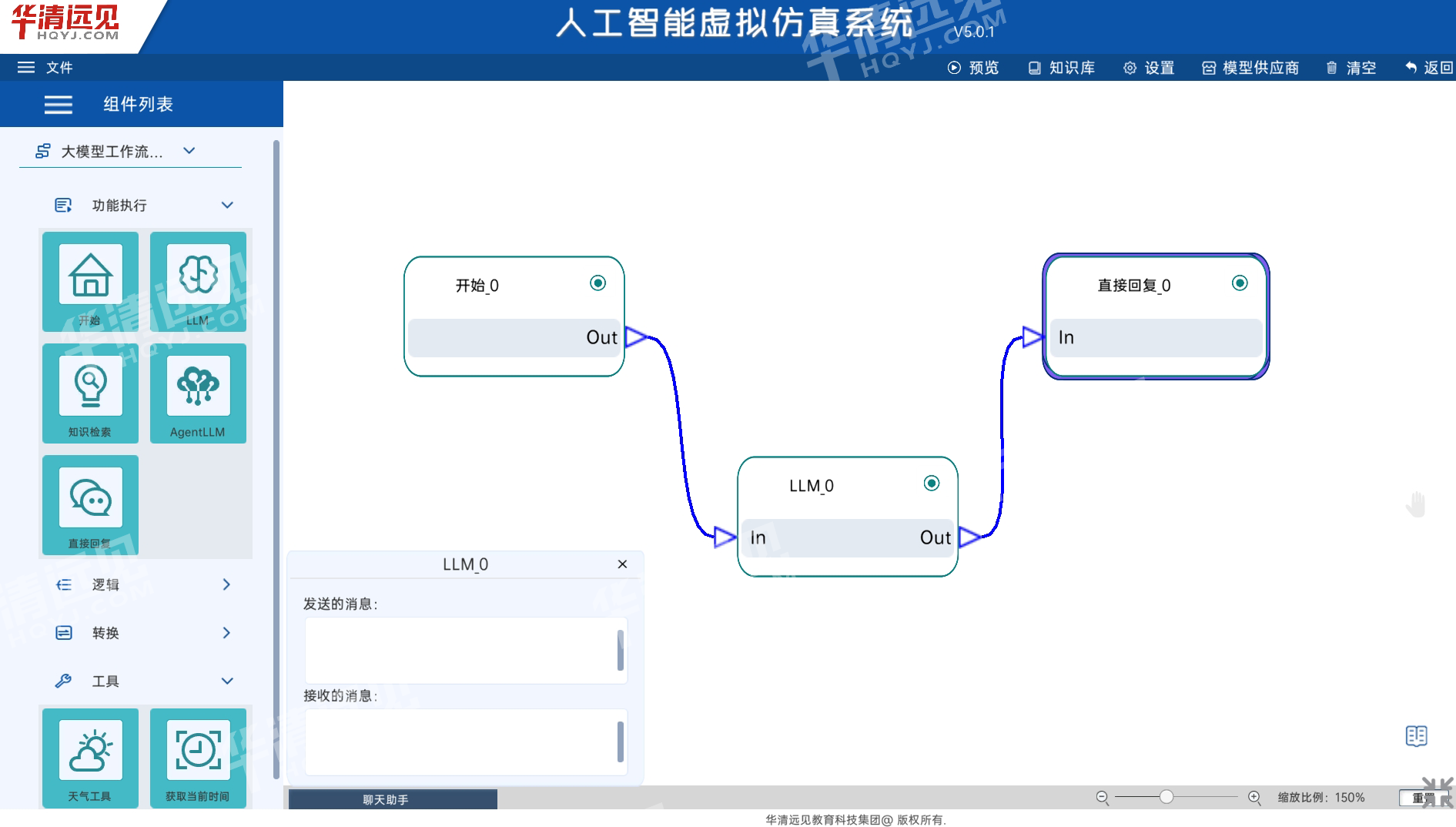Open the 大模型工作流 dropdown

click(115, 152)
